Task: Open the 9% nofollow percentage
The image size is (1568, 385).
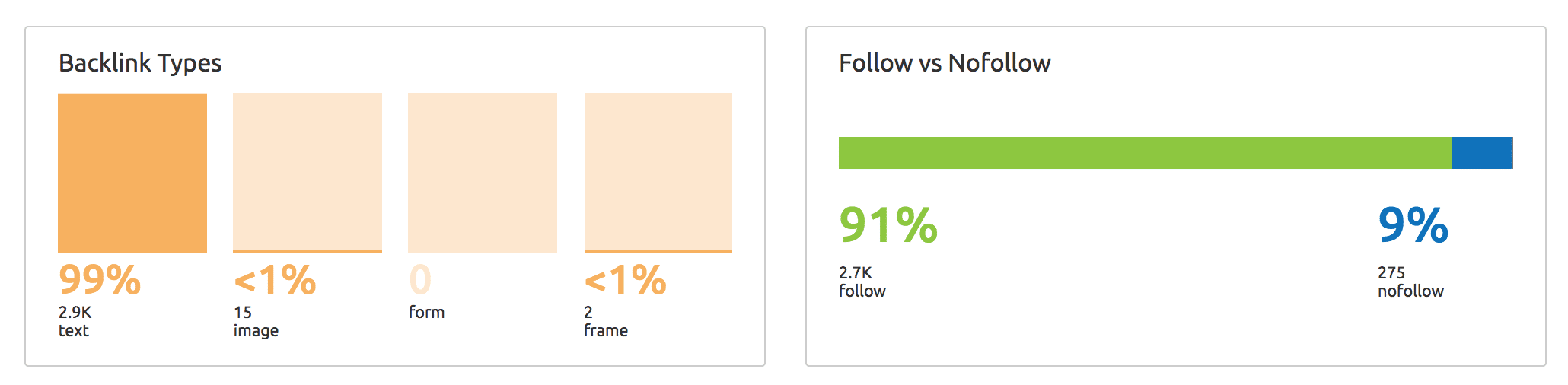Action: [1413, 225]
